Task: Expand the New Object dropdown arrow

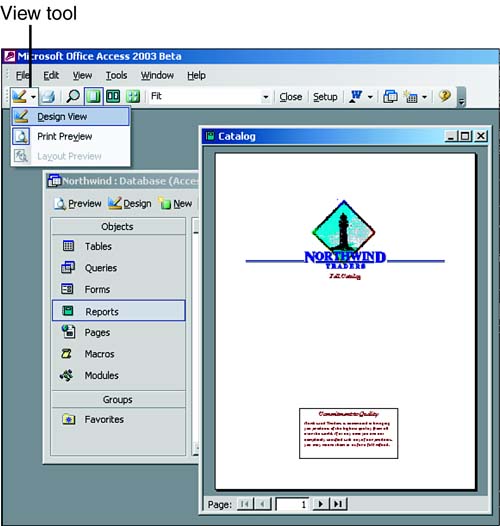Action: point(424,97)
